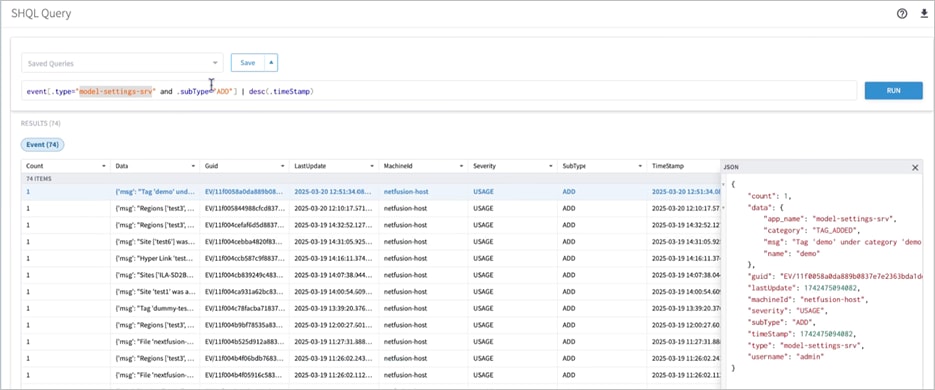
Task: Click the download icon in page header
Action: click(x=924, y=14)
